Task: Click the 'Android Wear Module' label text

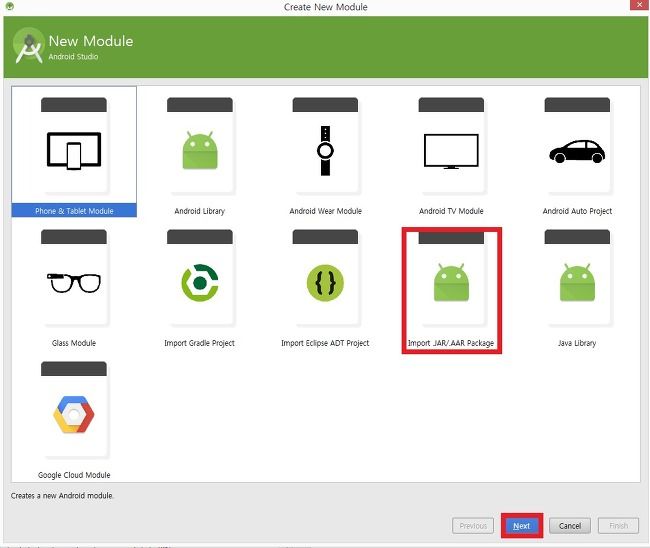Action: 325,211
